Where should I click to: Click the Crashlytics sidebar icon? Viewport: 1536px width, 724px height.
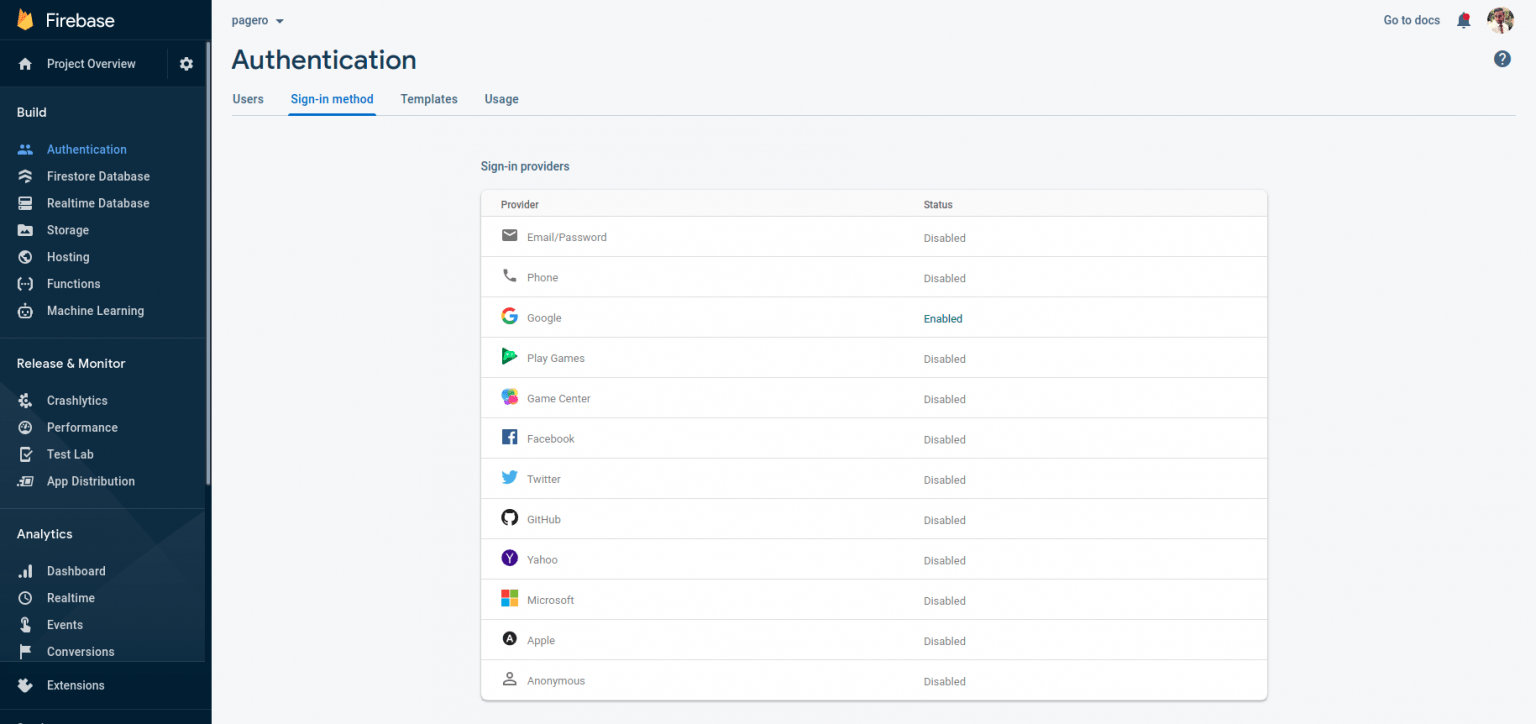[x=26, y=400]
